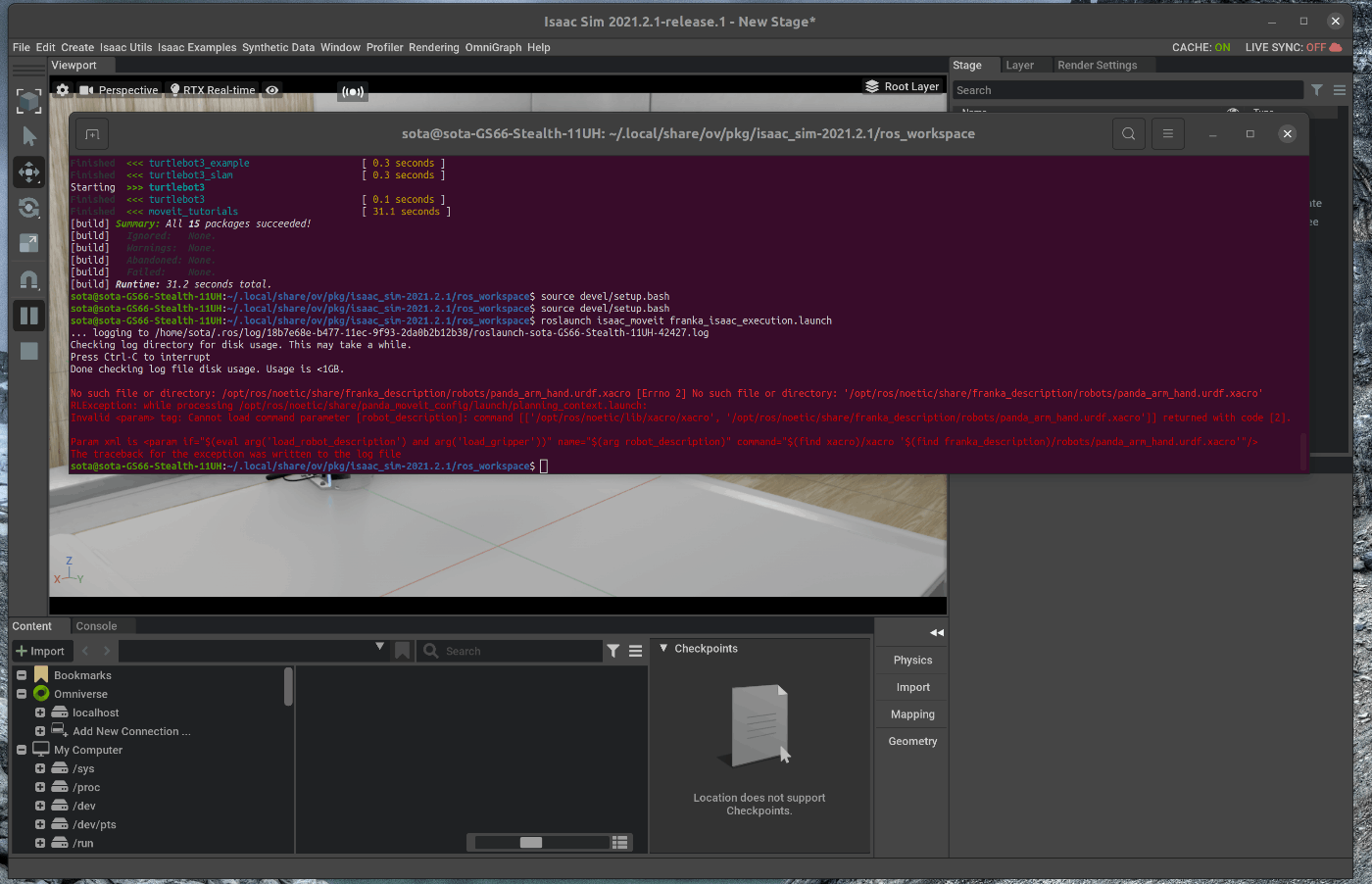
Task: Collapse the Omniverse tree node
Action: coord(22,694)
